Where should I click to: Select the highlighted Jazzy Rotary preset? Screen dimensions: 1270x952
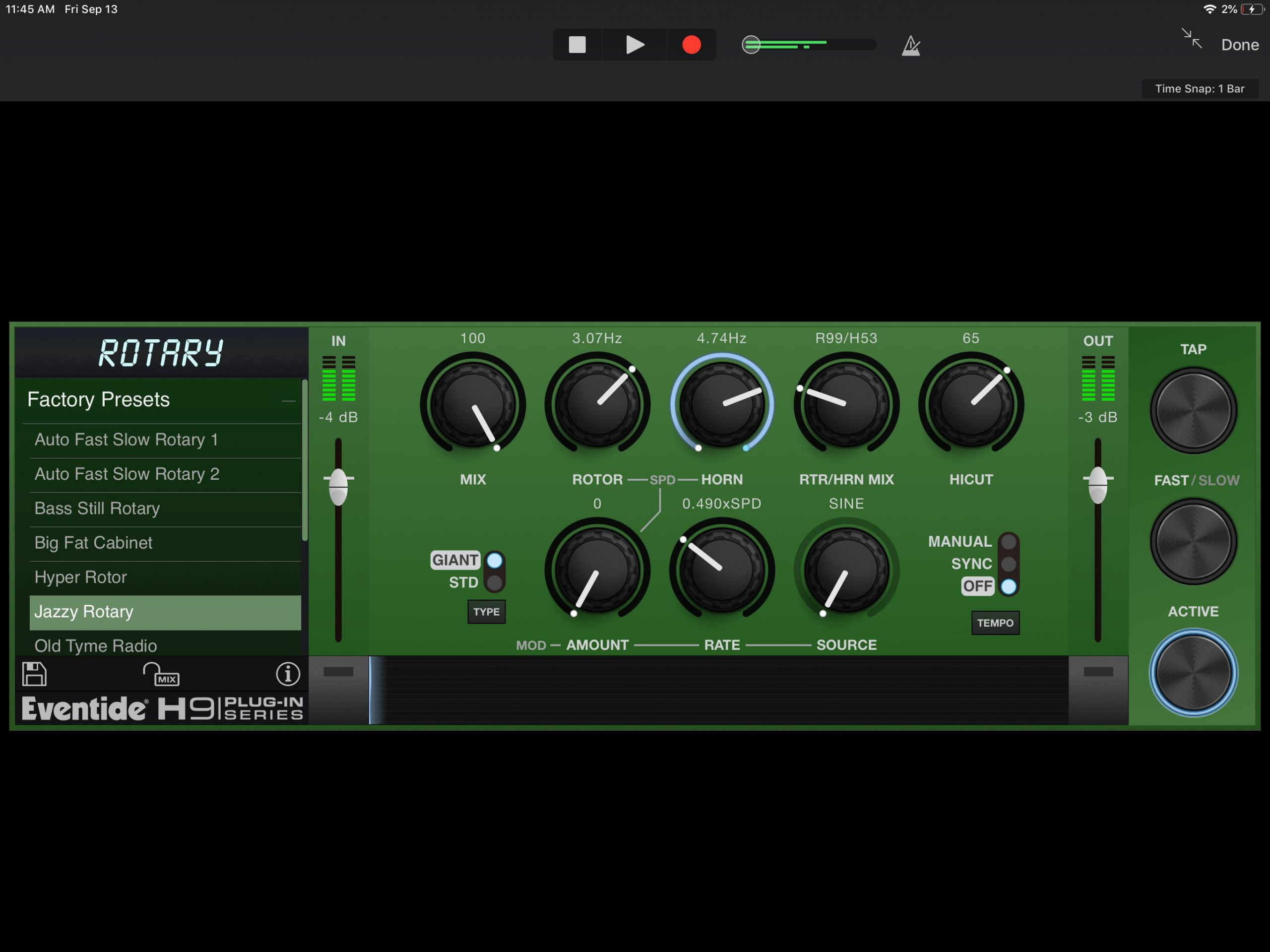[165, 612]
